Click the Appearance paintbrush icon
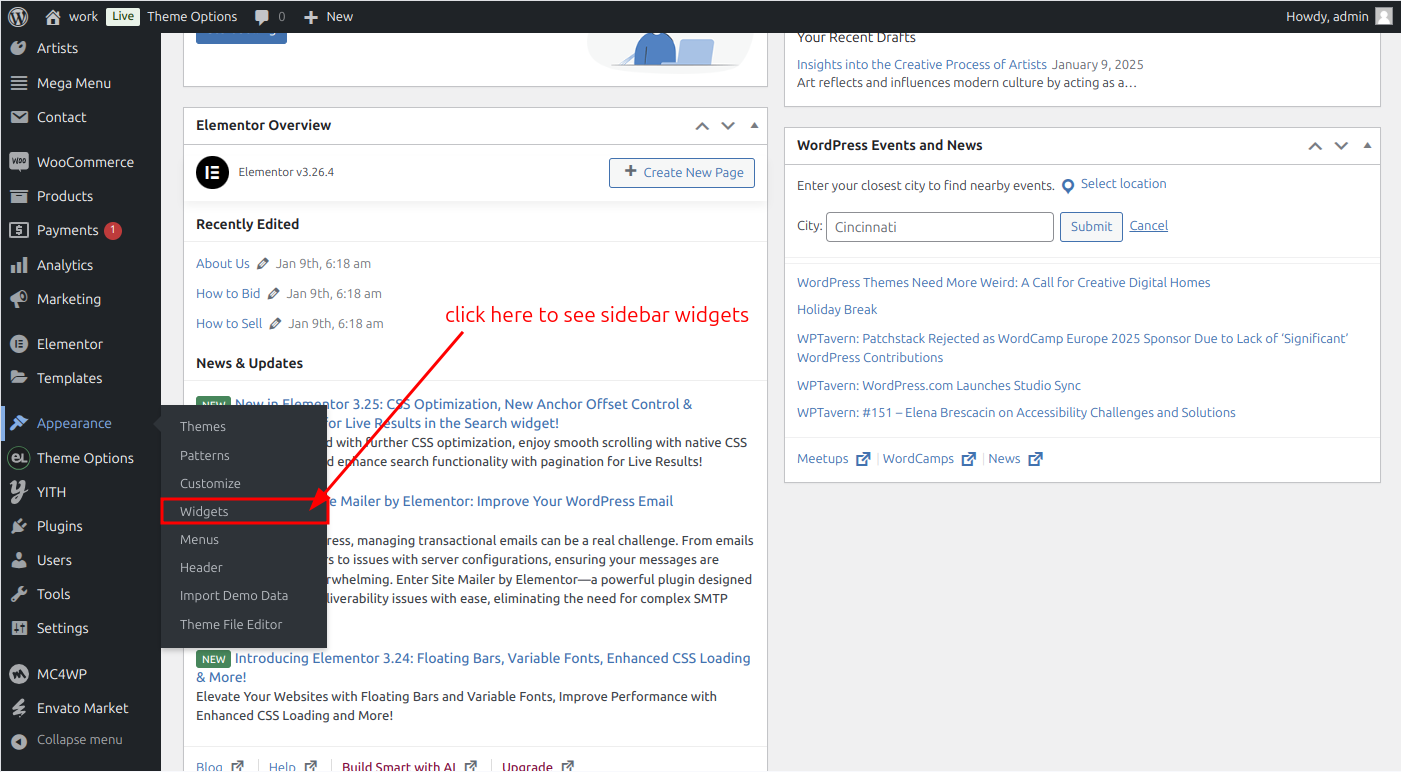1401x772 pixels. [x=18, y=423]
